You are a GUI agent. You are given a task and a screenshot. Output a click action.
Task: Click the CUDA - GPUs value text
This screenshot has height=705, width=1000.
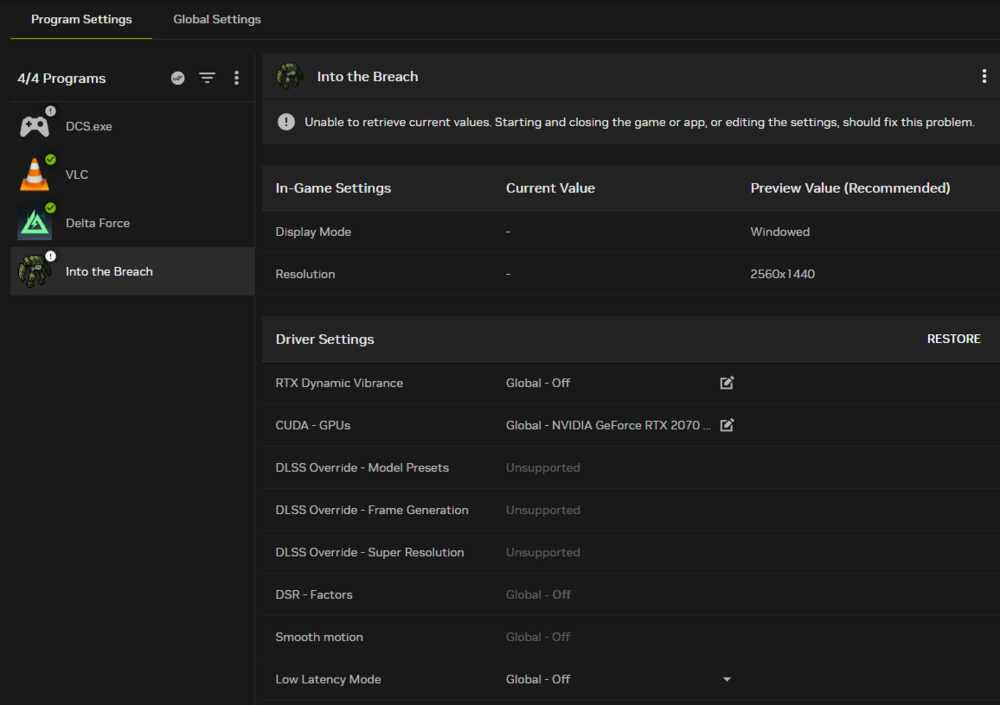point(608,425)
